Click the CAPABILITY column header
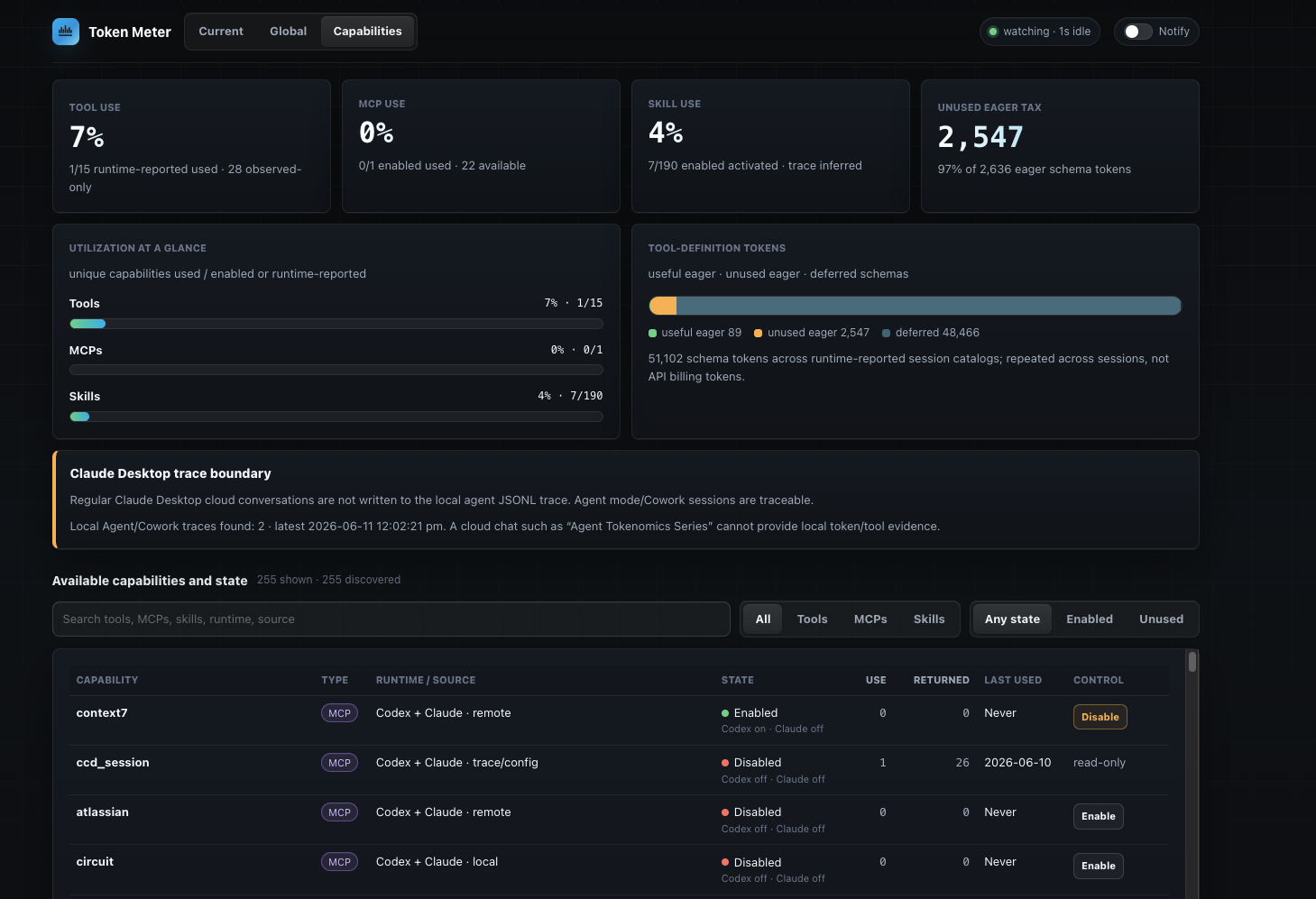 107,680
